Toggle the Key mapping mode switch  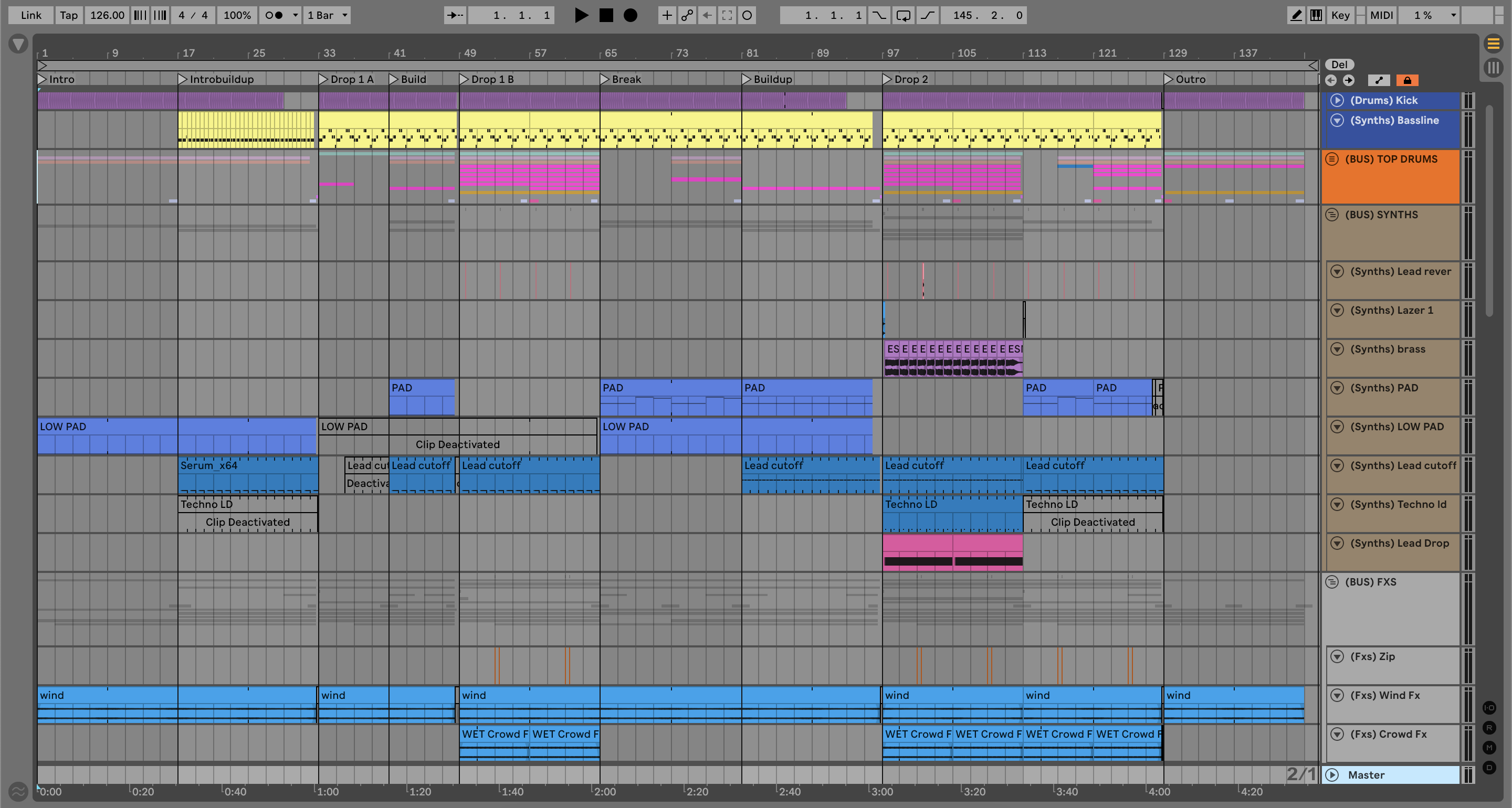coord(1340,15)
